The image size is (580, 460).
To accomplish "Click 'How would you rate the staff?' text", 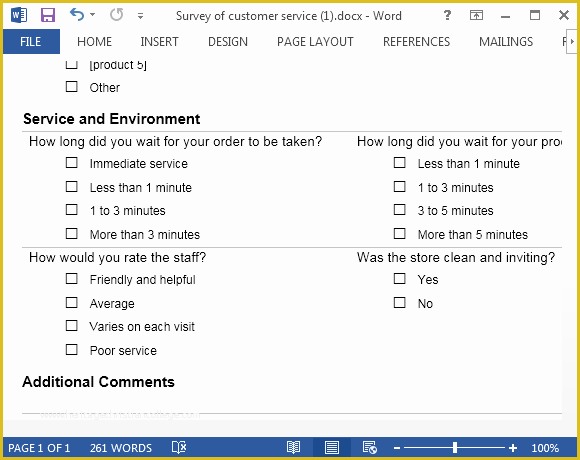I will tap(118, 257).
